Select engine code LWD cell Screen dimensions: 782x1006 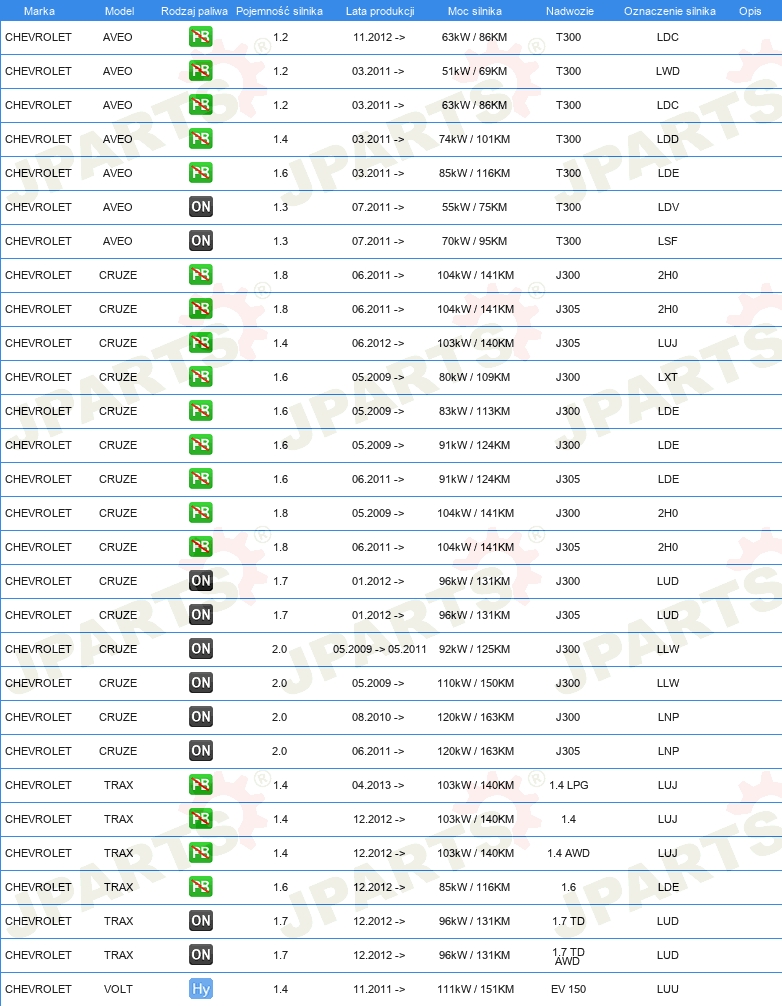coord(668,71)
